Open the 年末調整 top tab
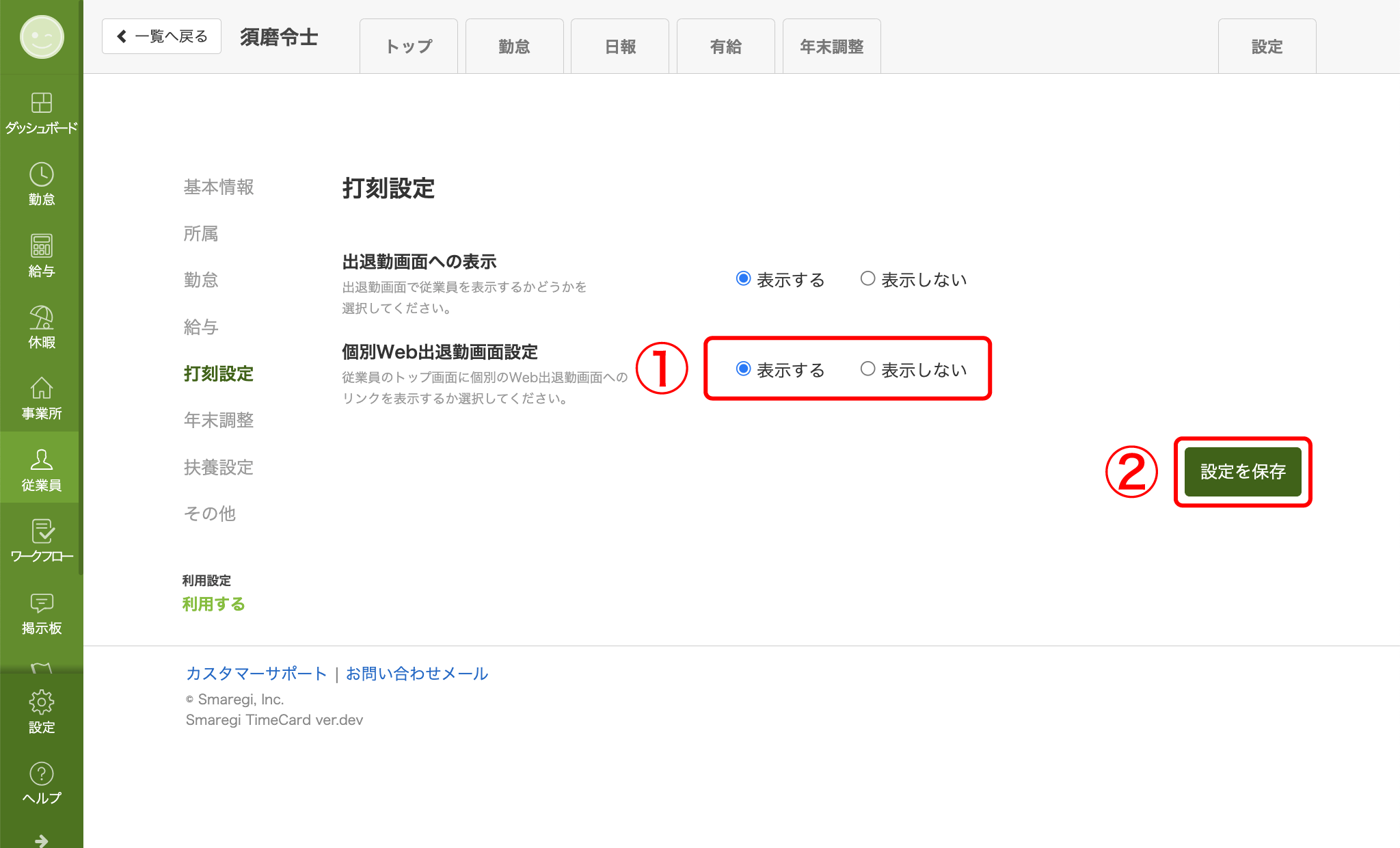 tap(831, 47)
